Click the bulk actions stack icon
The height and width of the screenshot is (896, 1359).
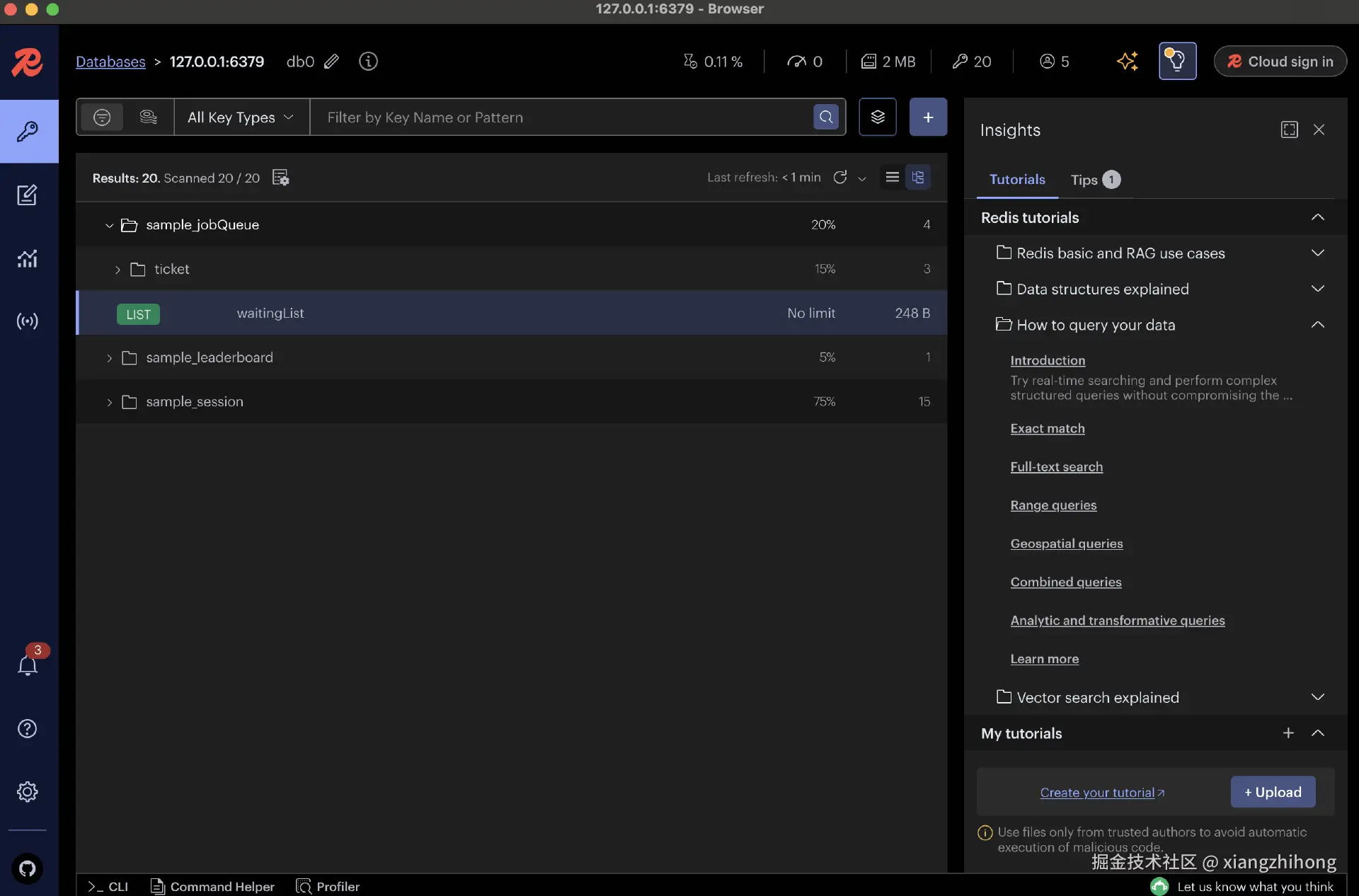pyautogui.click(x=878, y=117)
